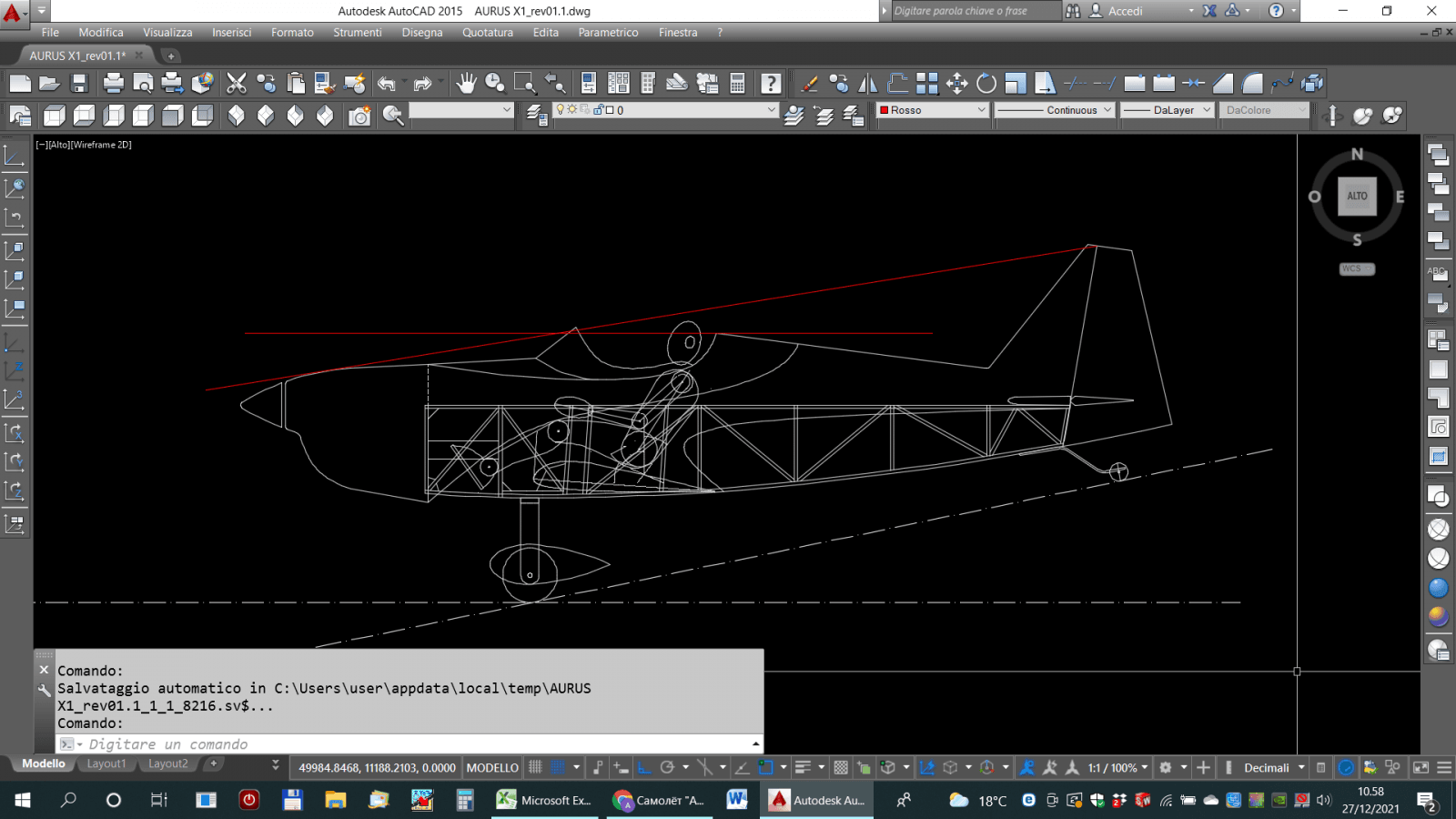This screenshot has width=1456, height=819.
Task: Switch to the Layout1 tab
Action: click(x=106, y=763)
